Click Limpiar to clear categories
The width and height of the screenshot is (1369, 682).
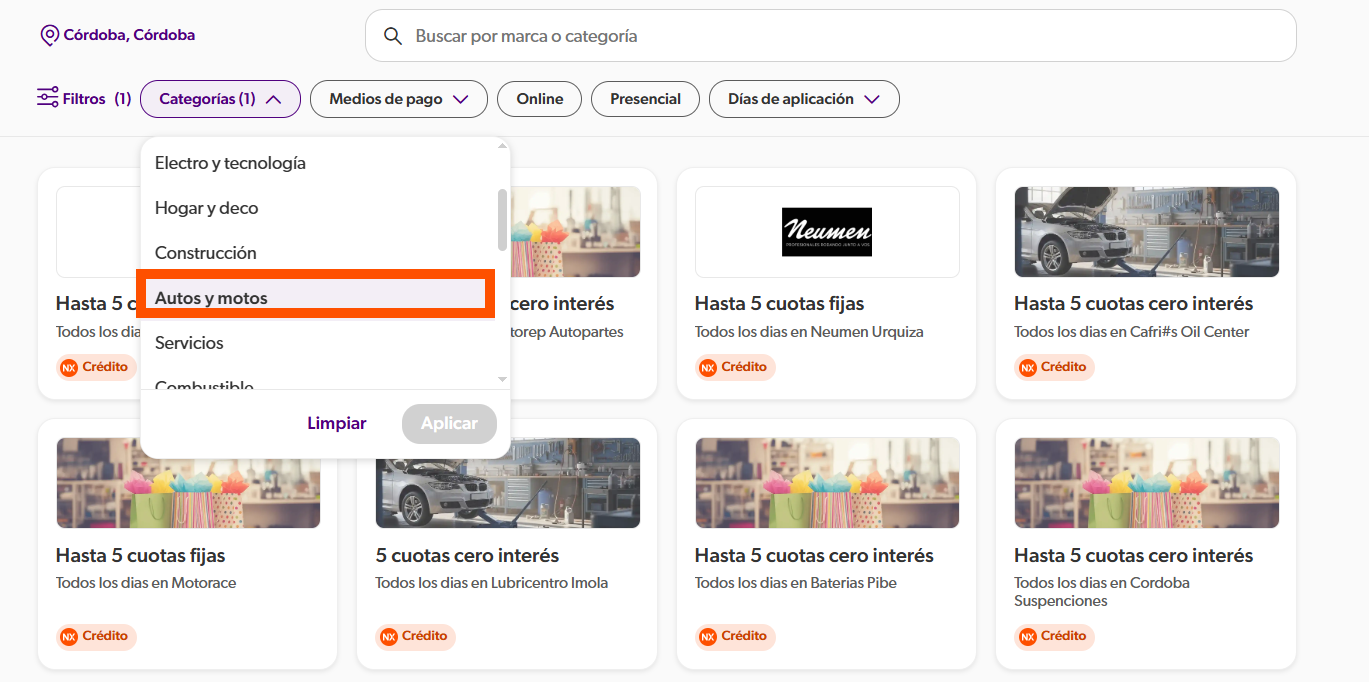(x=337, y=423)
